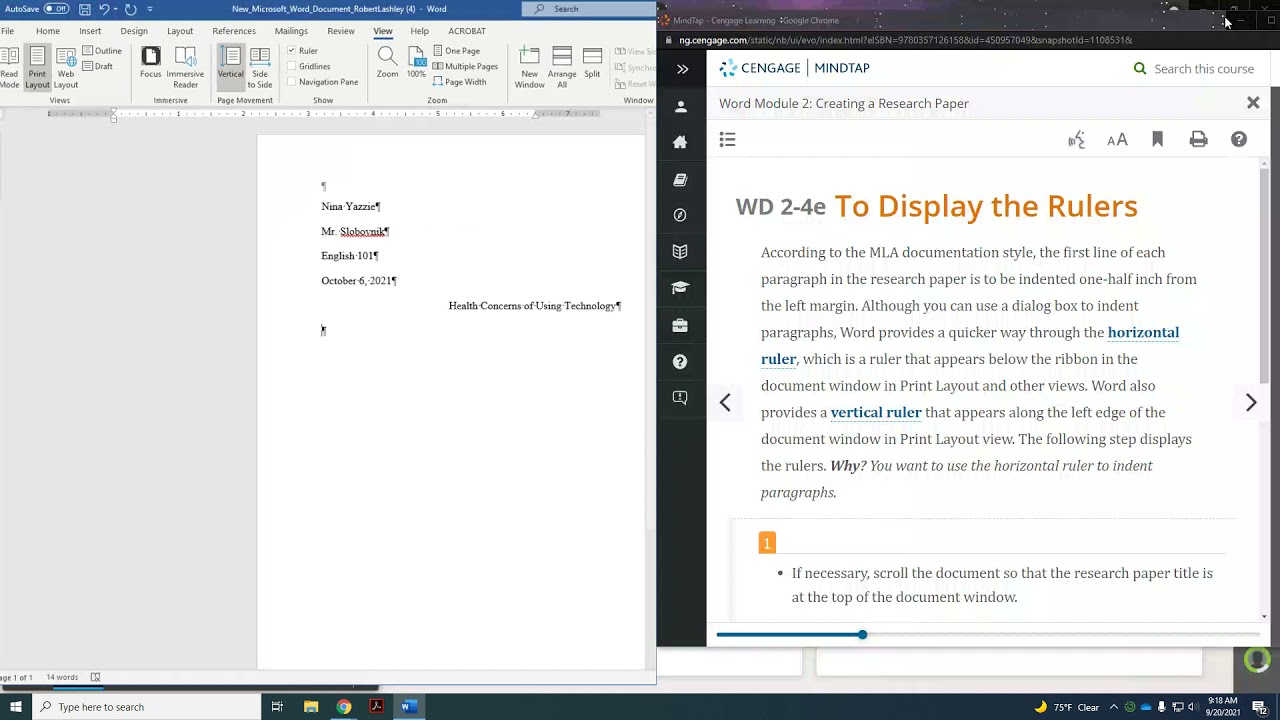
Task: Go to the References tab
Action: tap(234, 31)
